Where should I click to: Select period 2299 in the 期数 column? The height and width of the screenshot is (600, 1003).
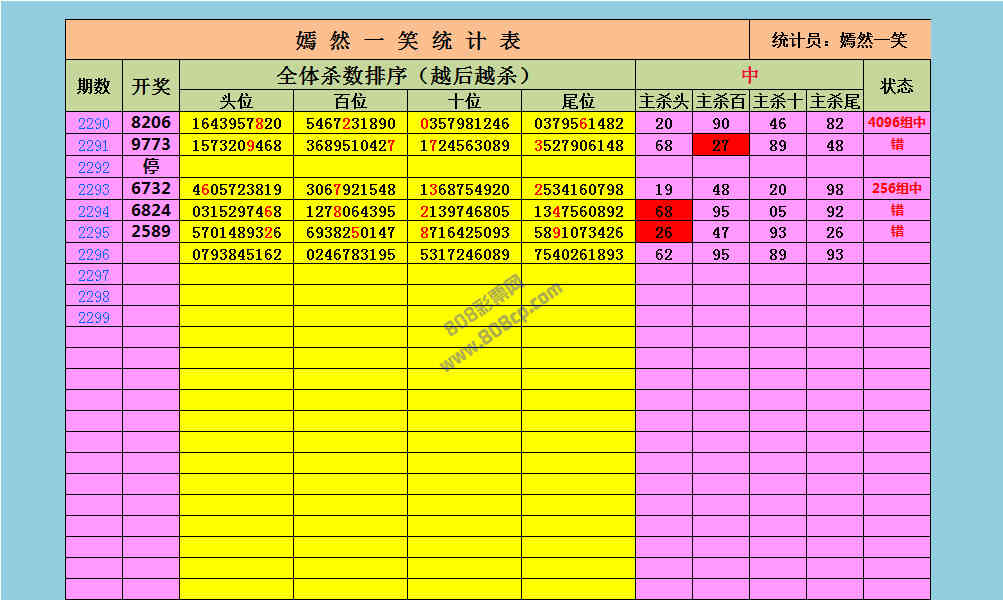(93, 317)
